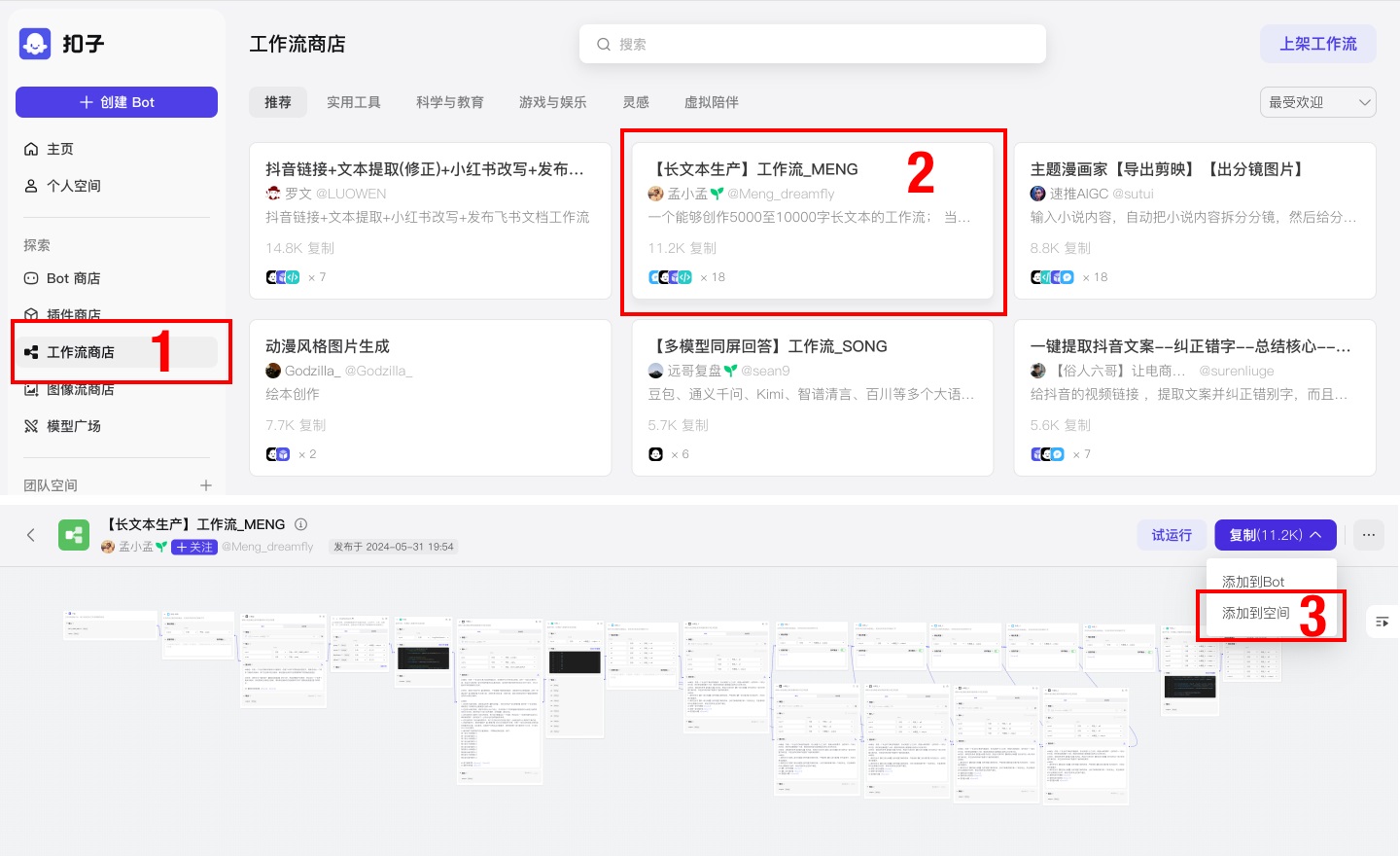
Task: Open the 一键提取抖音文案 workflow card
Action: 1195,398
